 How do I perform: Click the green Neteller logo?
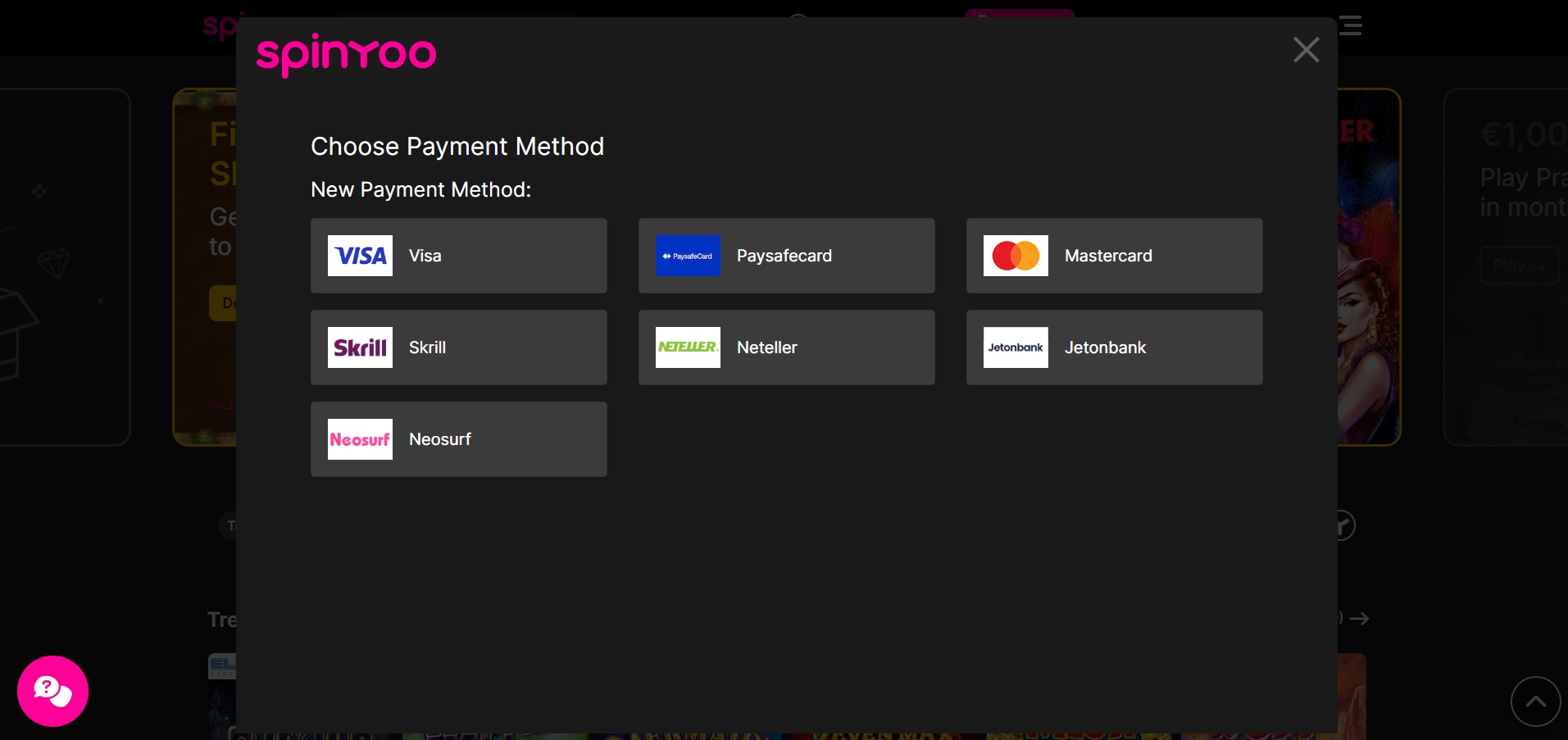(688, 347)
